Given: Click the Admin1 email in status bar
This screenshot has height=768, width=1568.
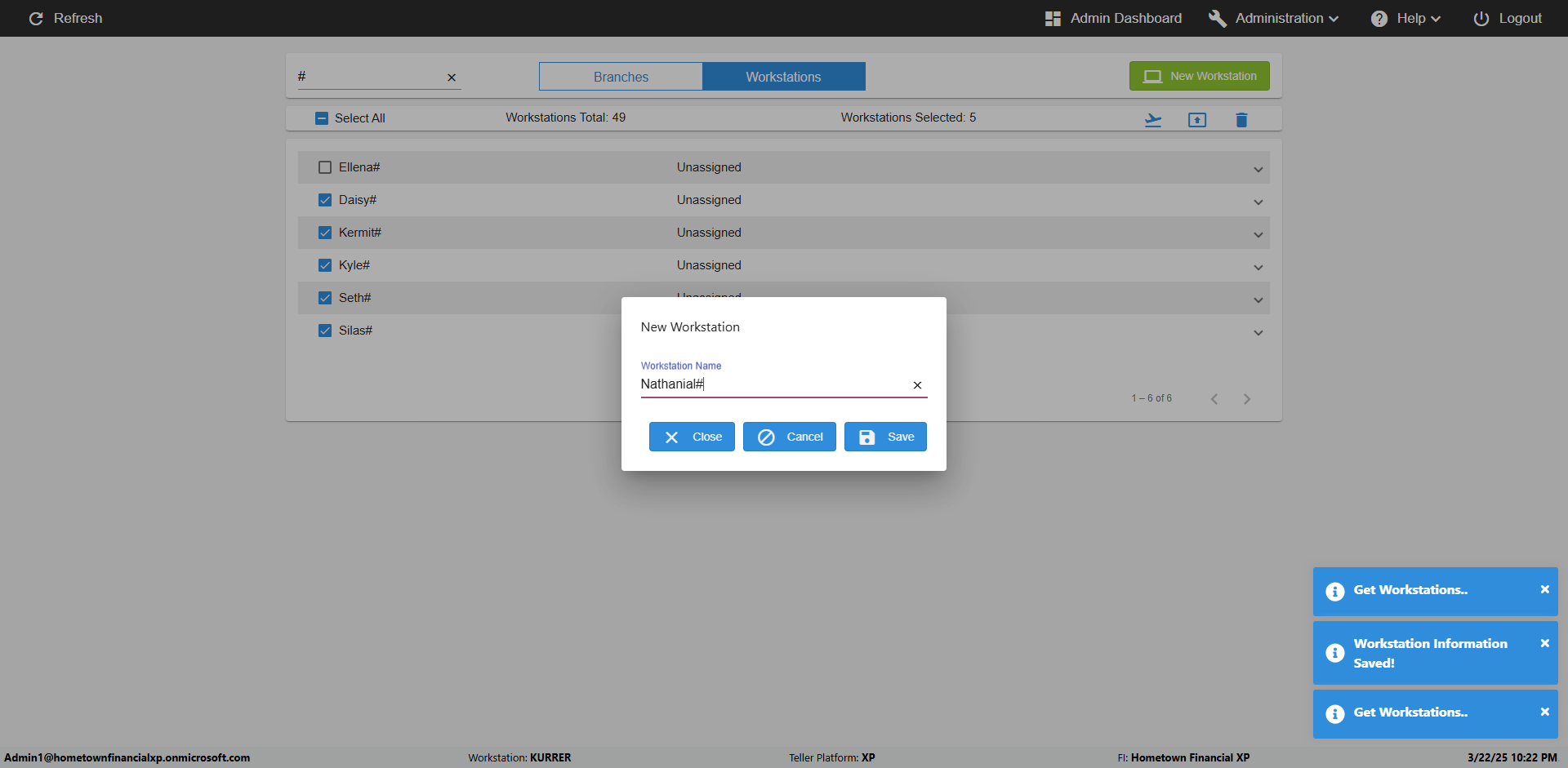Looking at the screenshot, I should point(127,757).
